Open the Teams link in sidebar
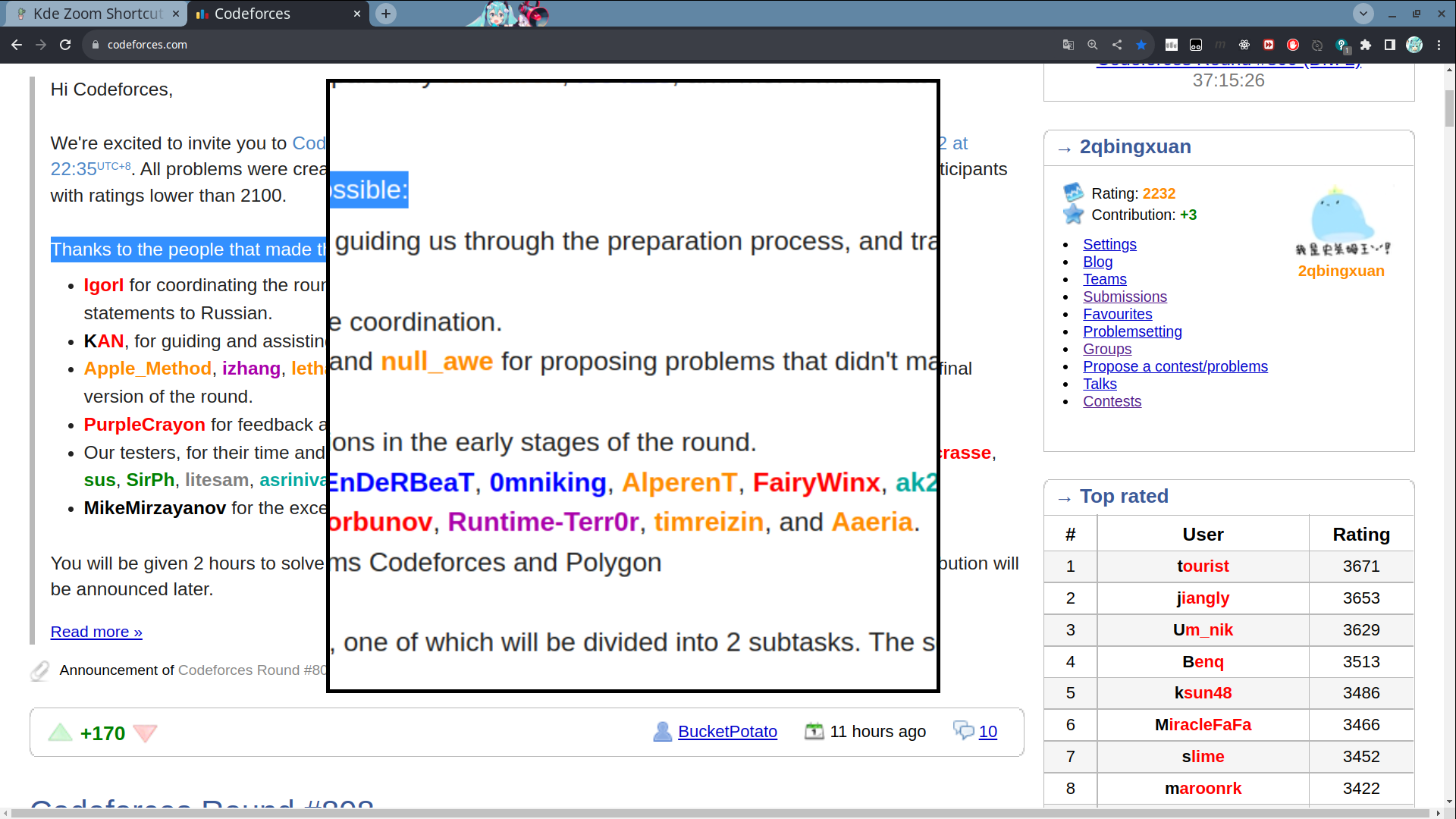Screen dimensions: 1456x819 pos(1104,279)
